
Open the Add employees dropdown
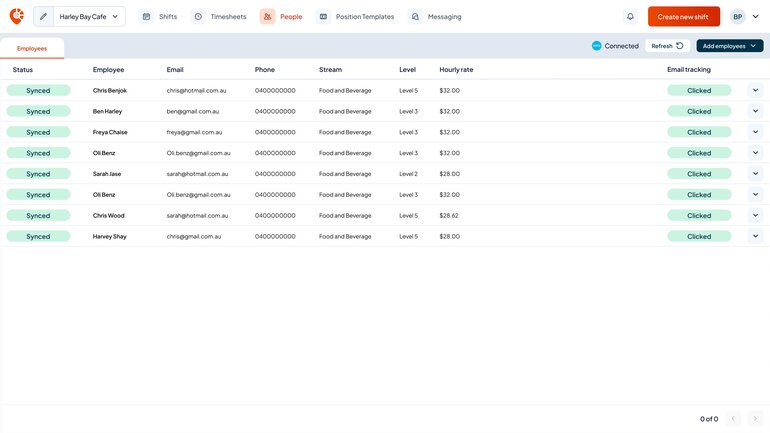click(x=730, y=46)
